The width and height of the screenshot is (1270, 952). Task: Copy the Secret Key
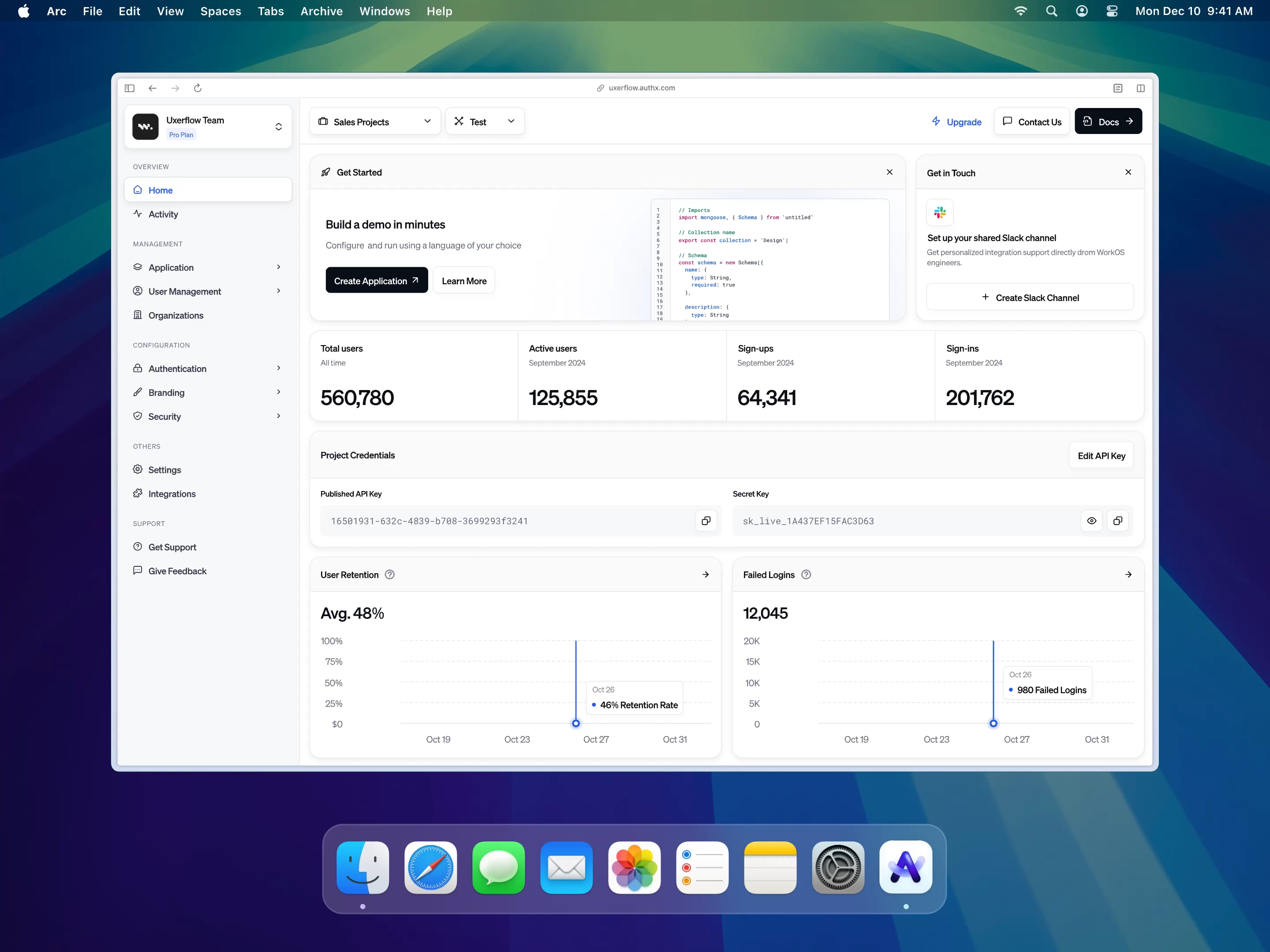pos(1118,521)
